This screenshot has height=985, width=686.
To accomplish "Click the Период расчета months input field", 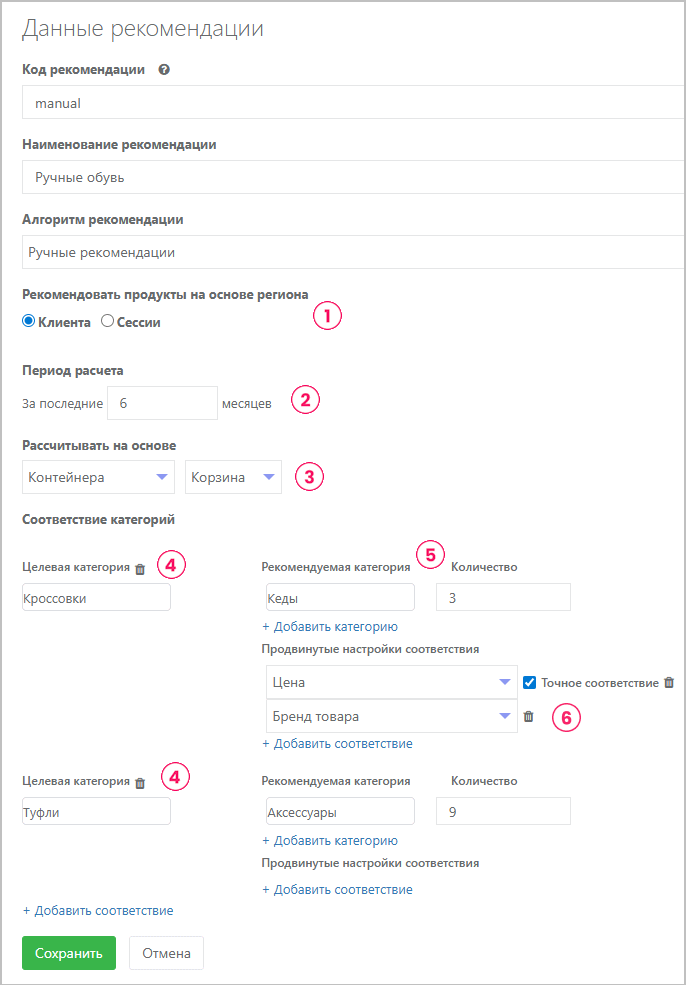I will click(x=161, y=403).
